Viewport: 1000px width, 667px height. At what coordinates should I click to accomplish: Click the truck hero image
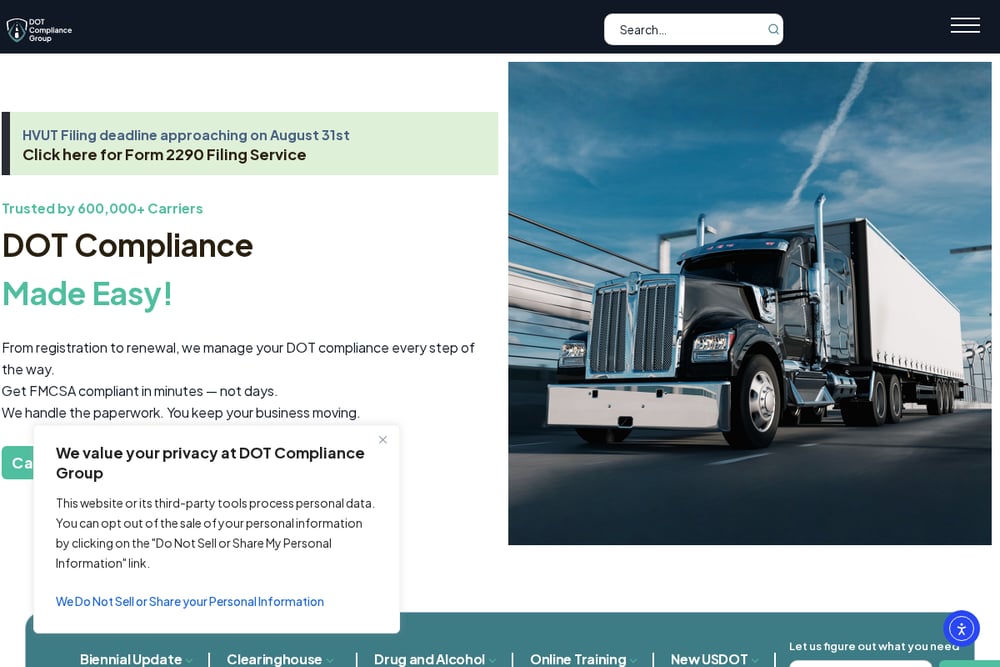pyautogui.click(x=749, y=304)
